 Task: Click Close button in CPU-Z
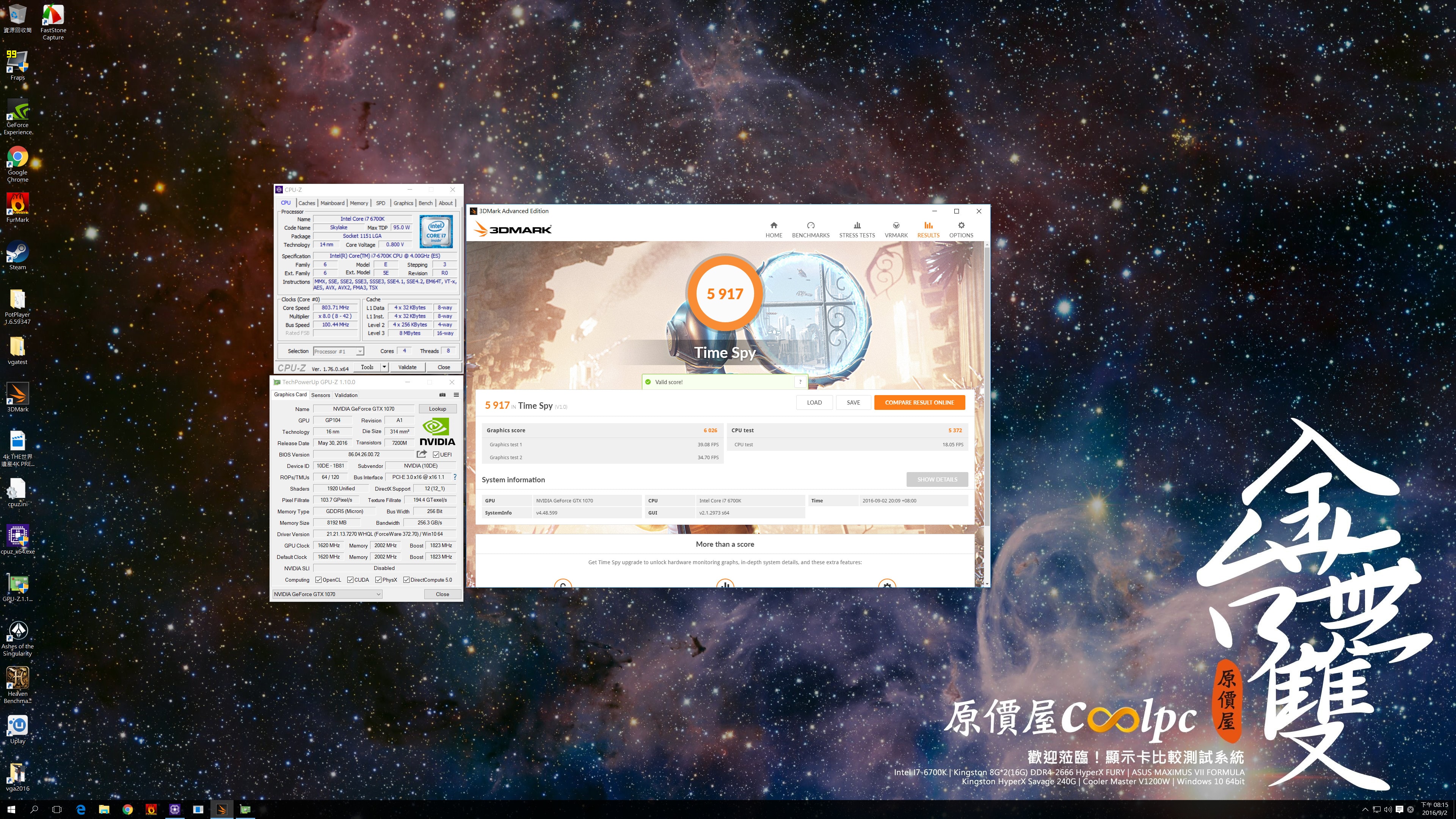[x=444, y=367]
